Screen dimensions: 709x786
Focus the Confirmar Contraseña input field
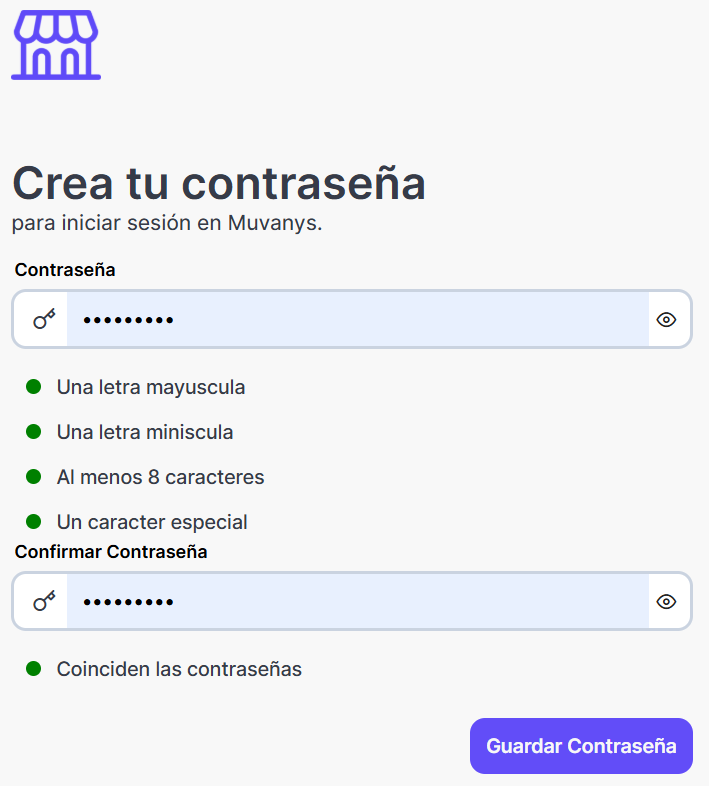coord(357,601)
